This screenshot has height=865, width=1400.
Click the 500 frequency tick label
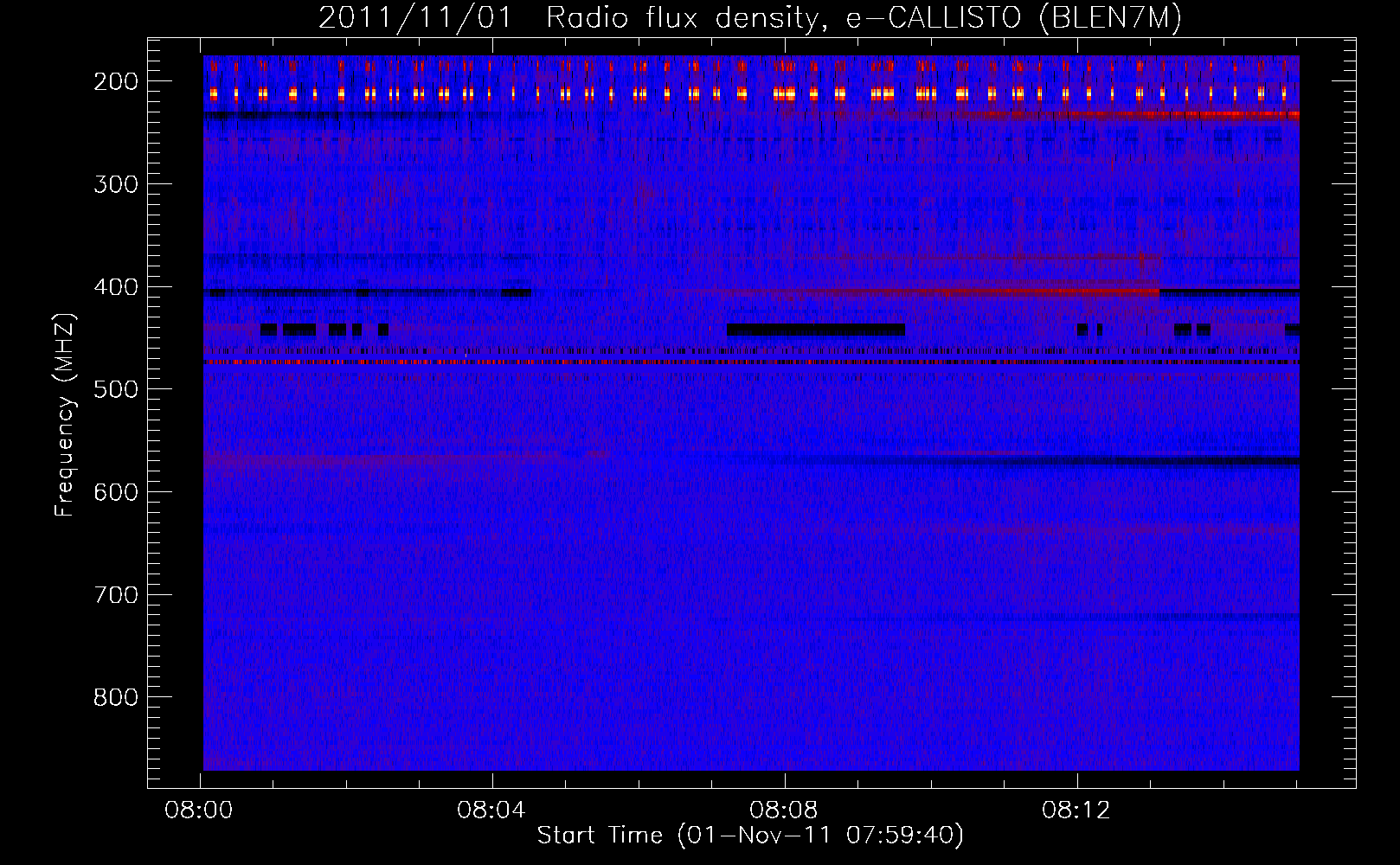116,389
